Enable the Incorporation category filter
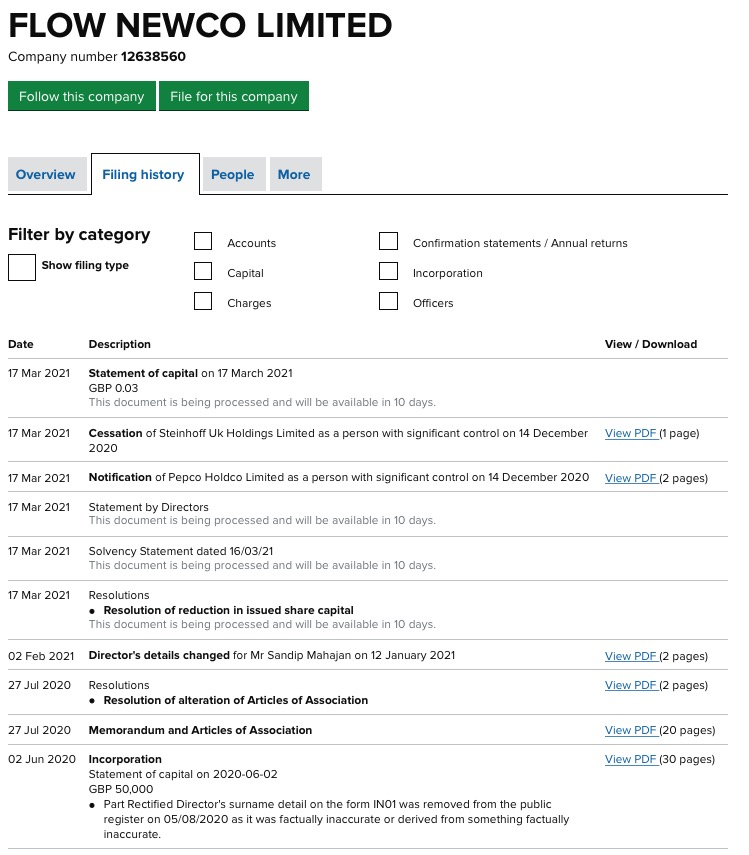Image resolution: width=749 pixels, height=855 pixels. [389, 271]
